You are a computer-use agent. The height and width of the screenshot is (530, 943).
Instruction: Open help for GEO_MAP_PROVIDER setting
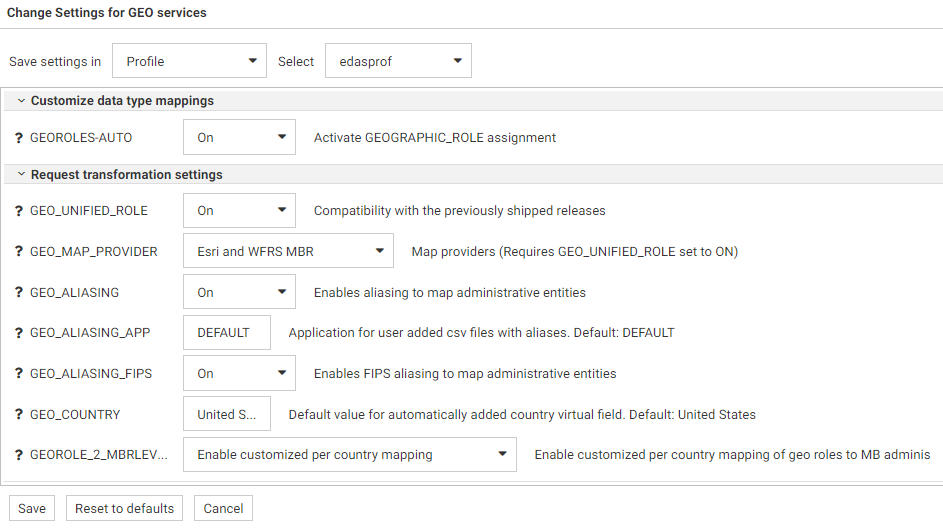(19, 252)
